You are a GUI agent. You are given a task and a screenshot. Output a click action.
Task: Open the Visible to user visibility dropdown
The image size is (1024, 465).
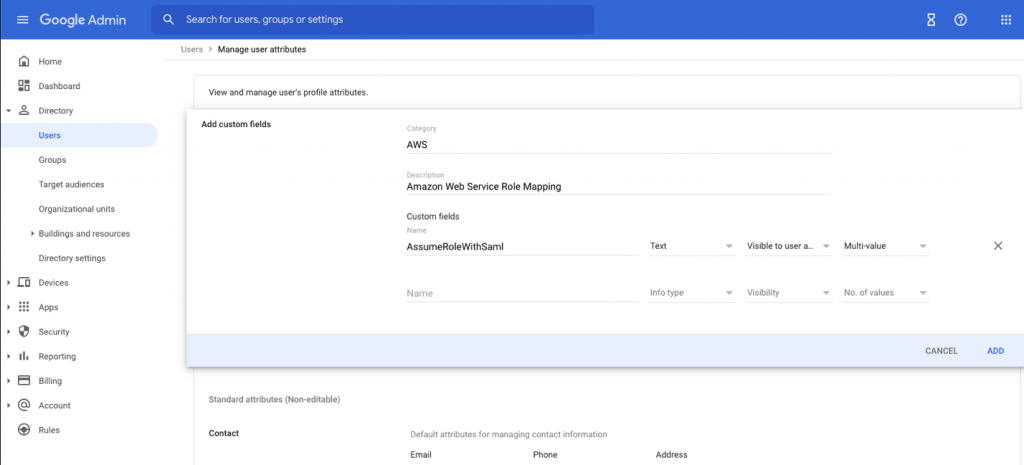(789, 246)
